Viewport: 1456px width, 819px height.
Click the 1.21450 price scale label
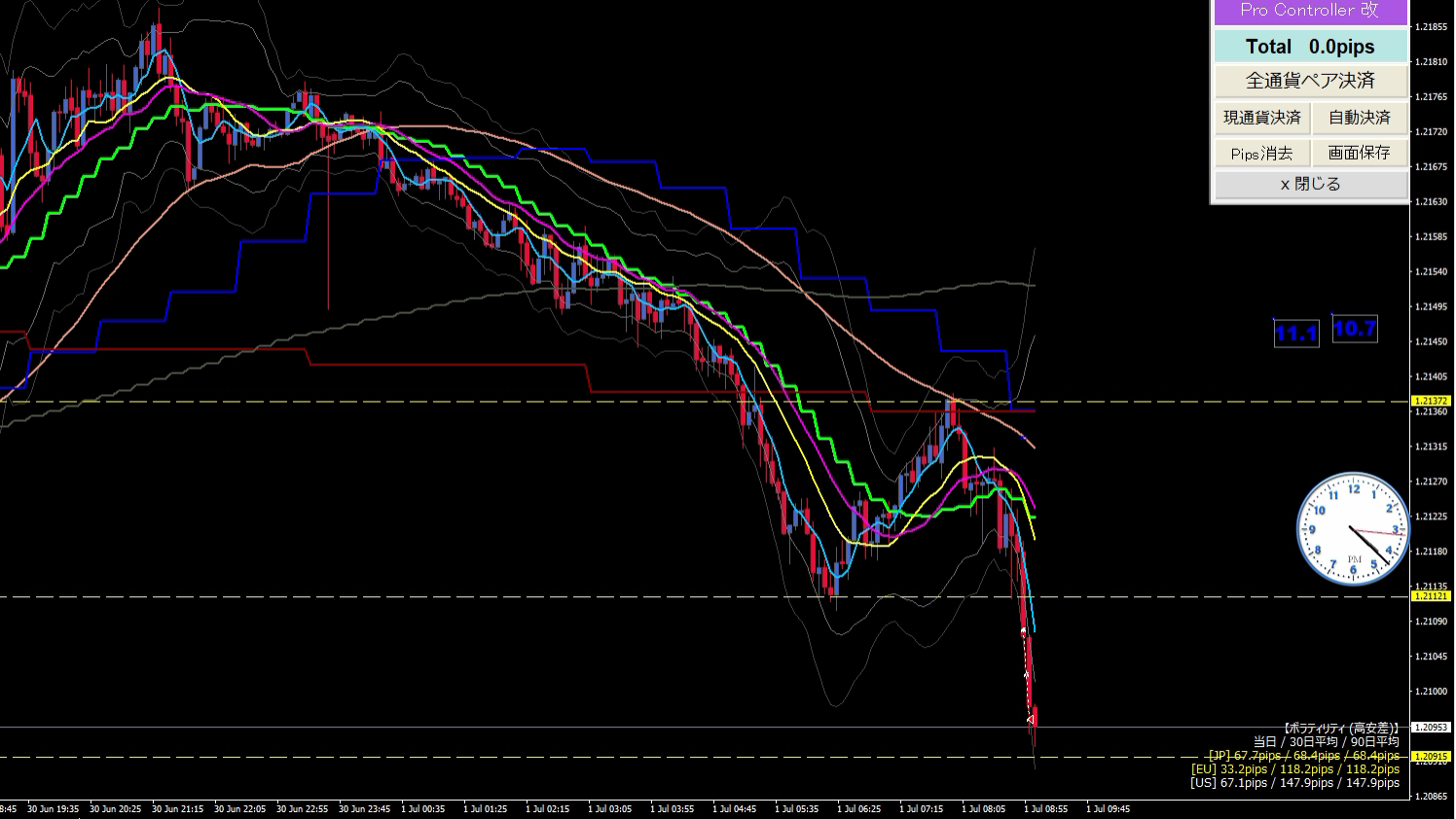(x=1431, y=342)
